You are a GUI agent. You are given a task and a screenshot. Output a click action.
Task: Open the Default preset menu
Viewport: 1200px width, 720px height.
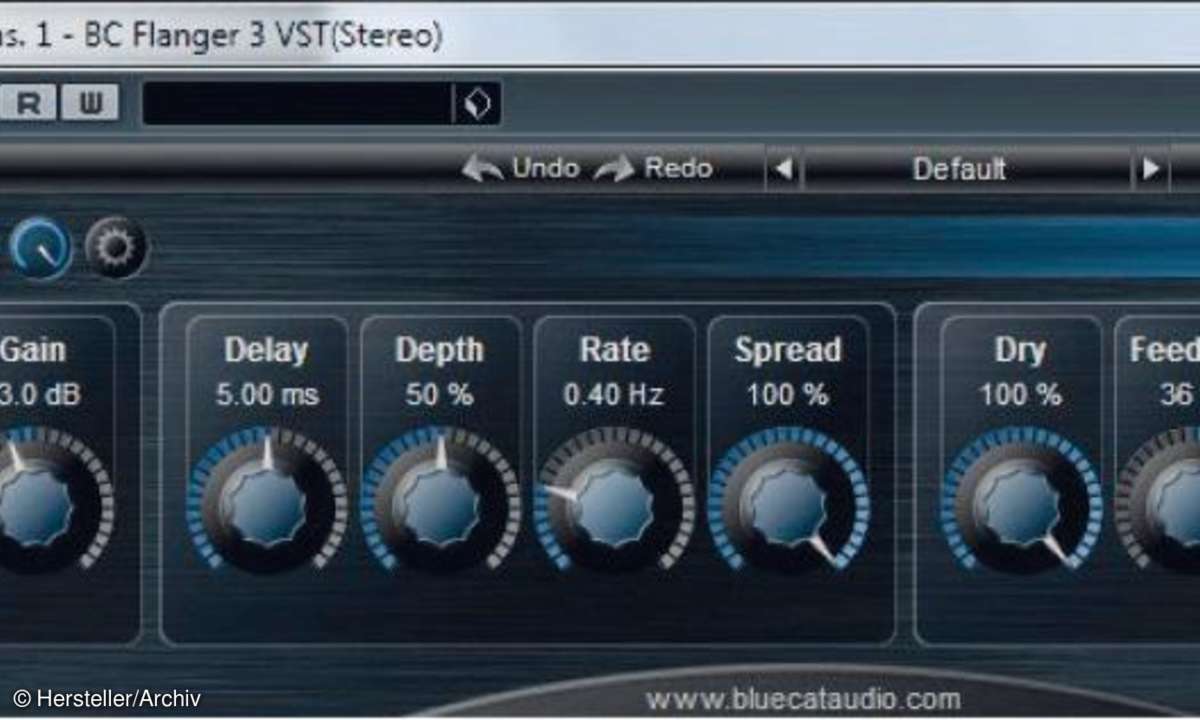pyautogui.click(x=966, y=169)
